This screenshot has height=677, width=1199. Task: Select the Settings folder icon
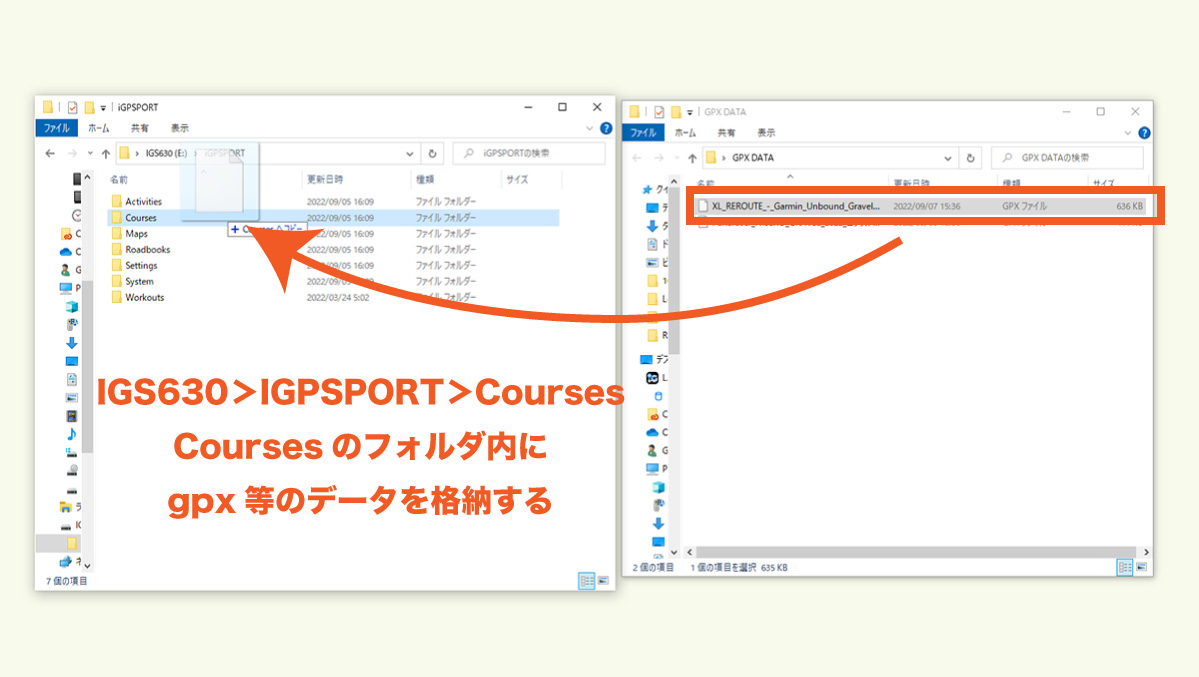[x=116, y=265]
